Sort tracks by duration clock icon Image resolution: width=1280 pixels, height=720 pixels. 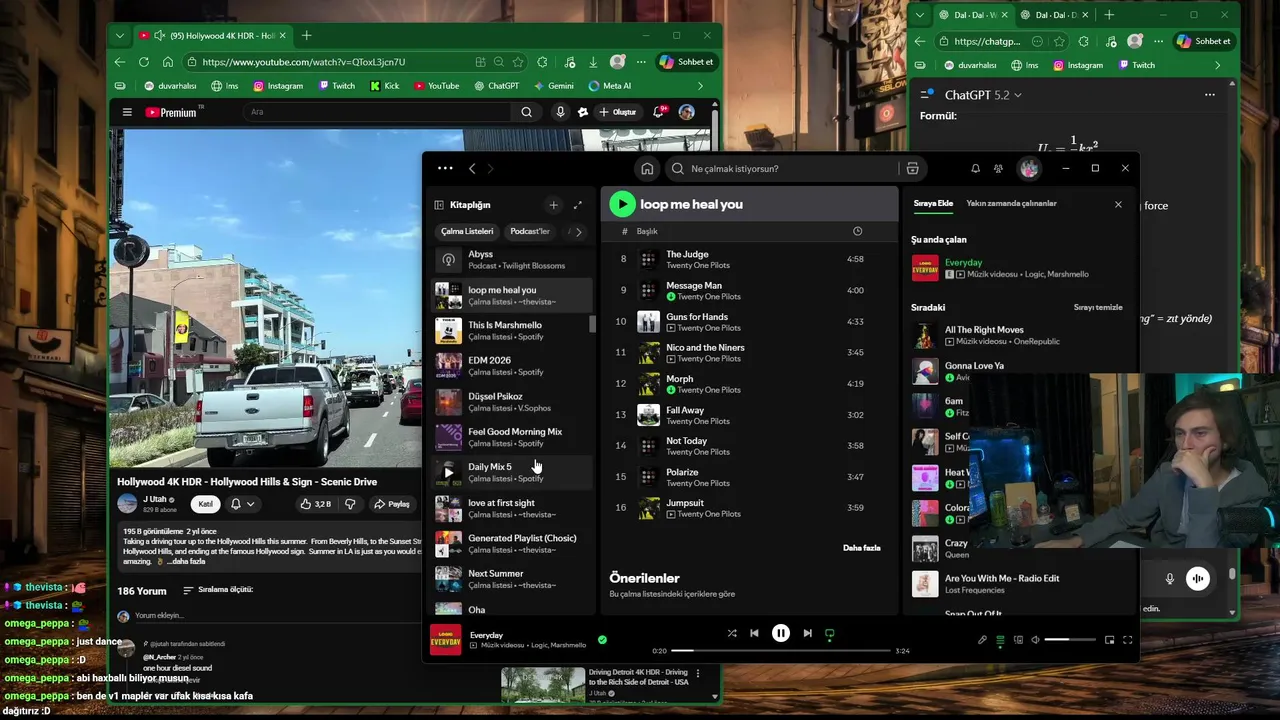point(857,231)
